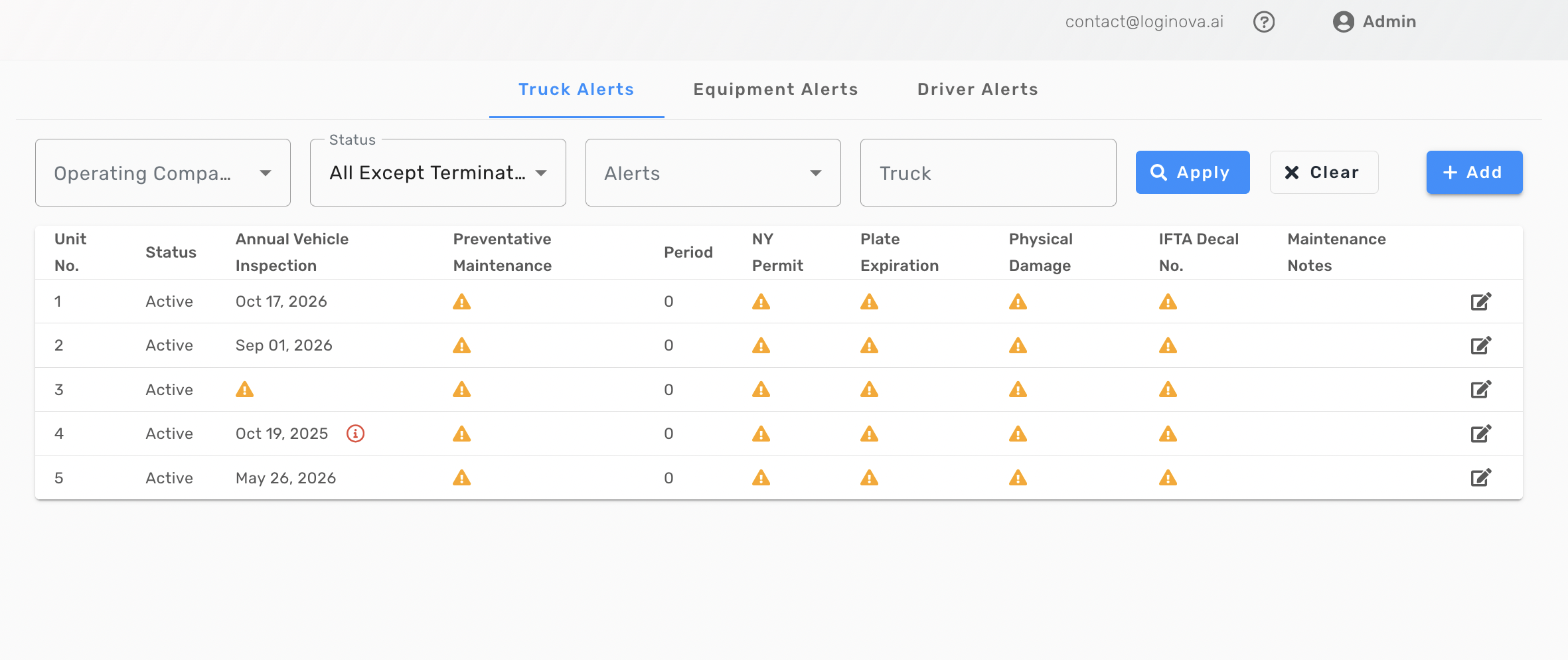This screenshot has width=1568, height=660.
Task: Expand the Alerts dropdown
Action: coord(712,173)
